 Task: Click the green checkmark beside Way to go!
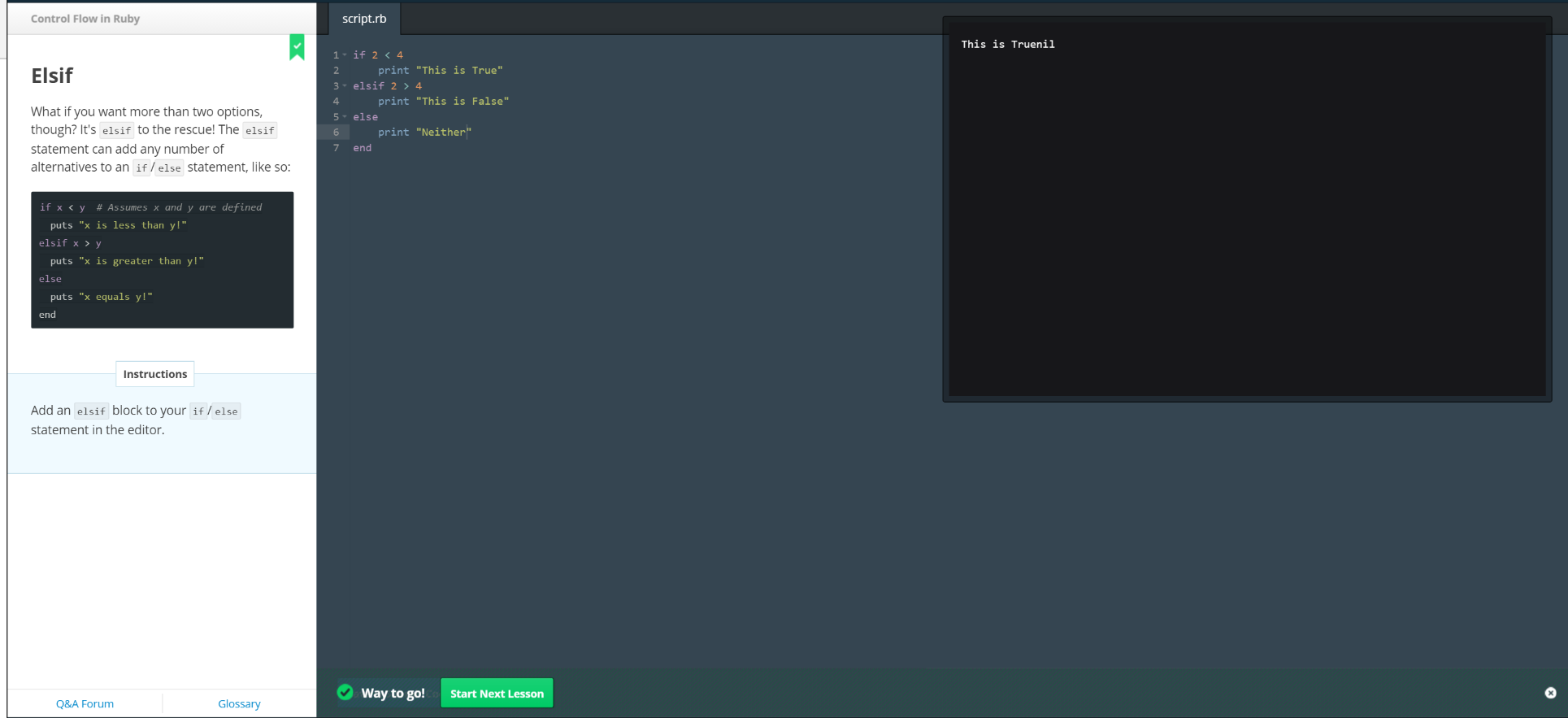(345, 692)
